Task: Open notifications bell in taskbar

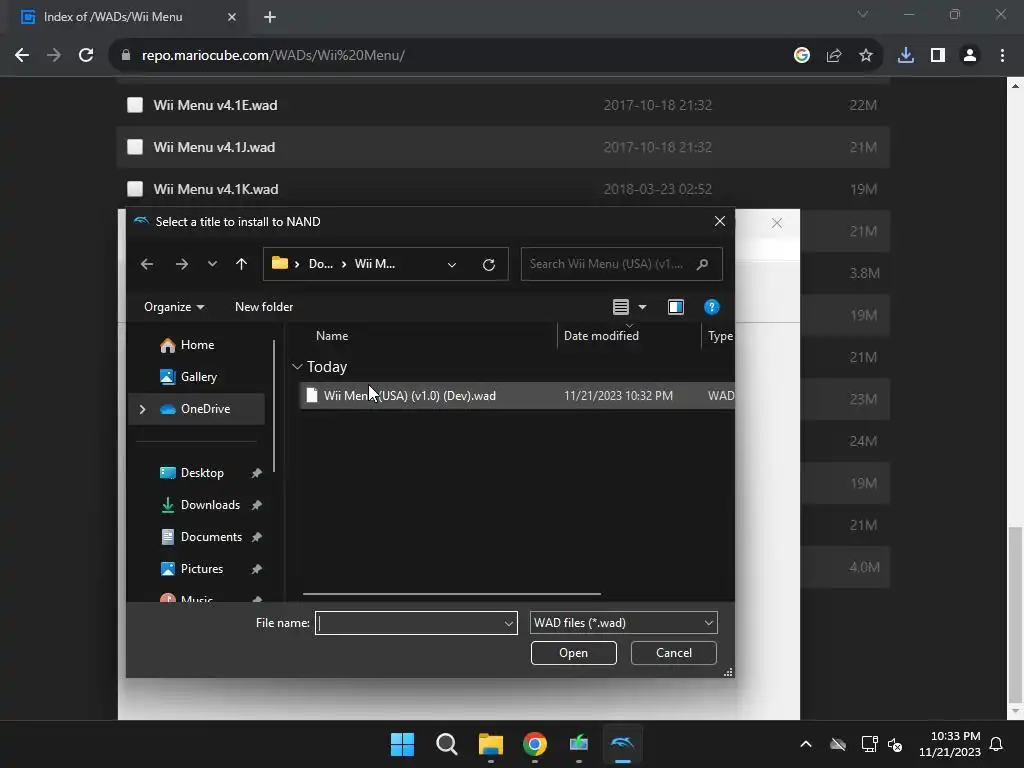Action: (997, 744)
